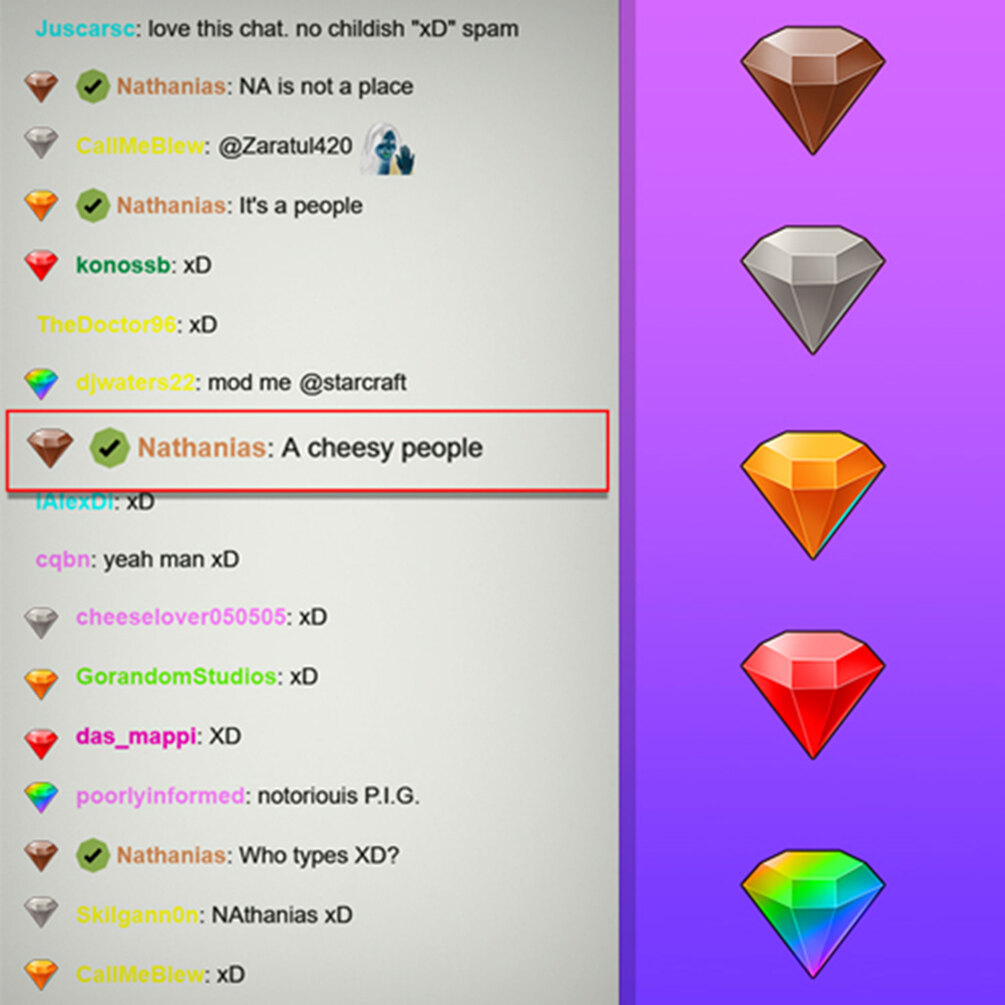Open TheDoctor96's username link
The width and height of the screenshot is (1005, 1005).
[106, 324]
